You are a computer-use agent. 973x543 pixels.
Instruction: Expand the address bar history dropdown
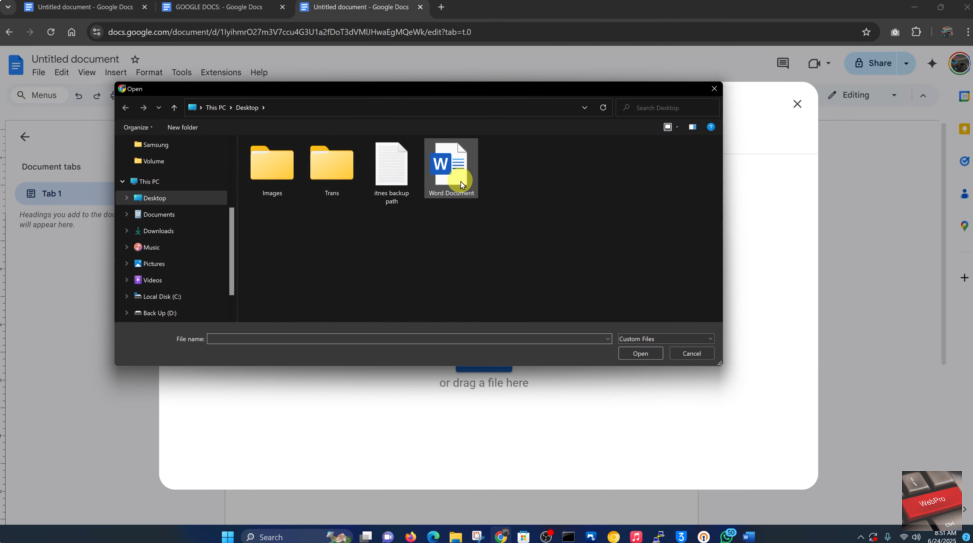click(x=585, y=107)
